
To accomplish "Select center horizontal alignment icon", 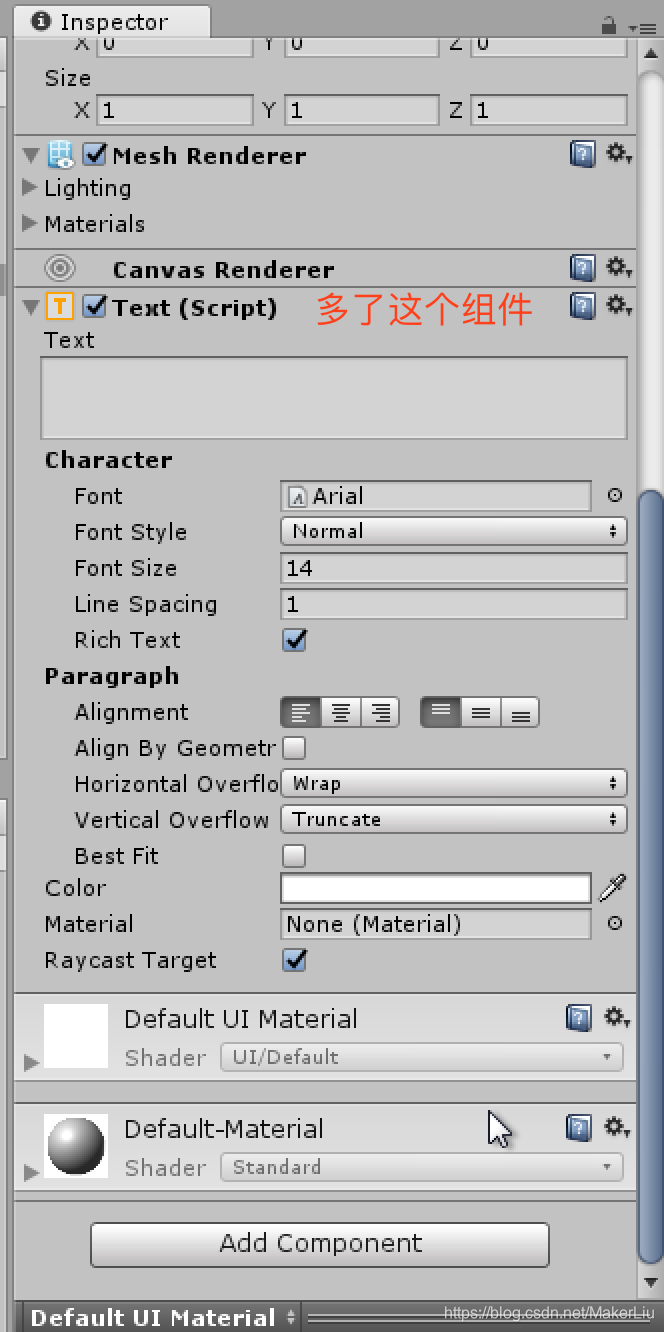I will [x=341, y=712].
